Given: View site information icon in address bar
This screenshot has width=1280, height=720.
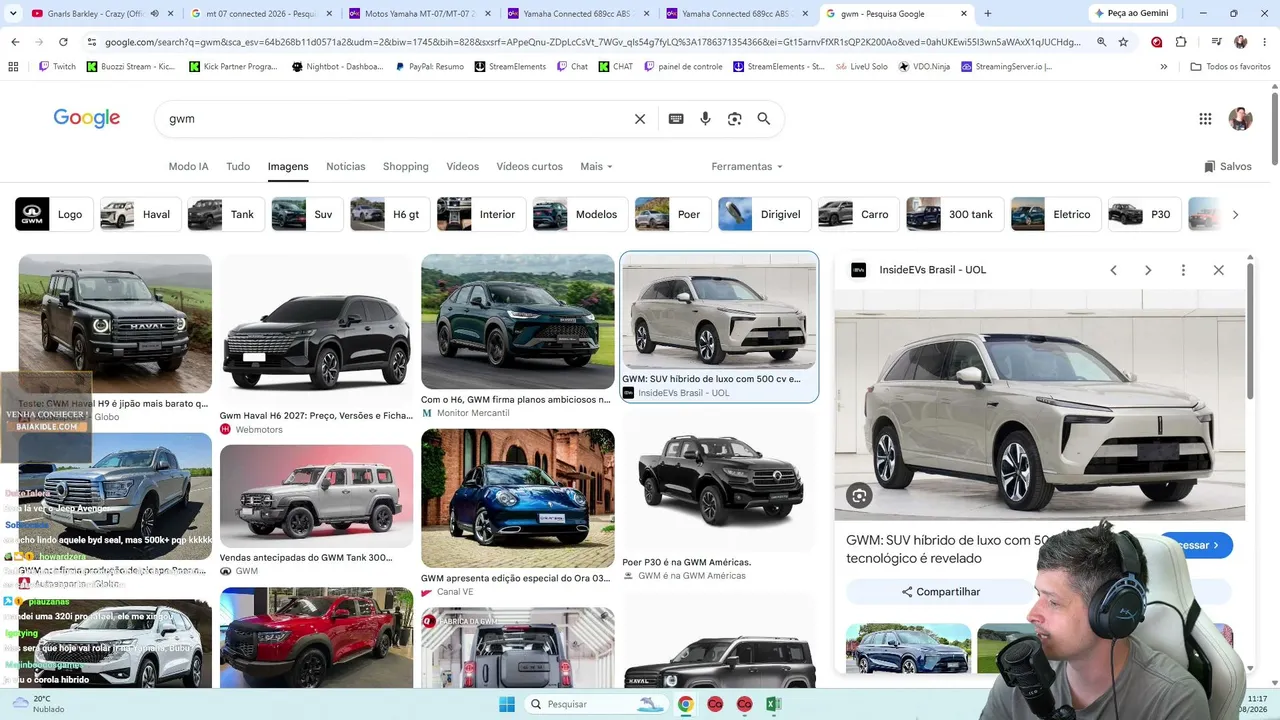Looking at the screenshot, I should tap(92, 42).
